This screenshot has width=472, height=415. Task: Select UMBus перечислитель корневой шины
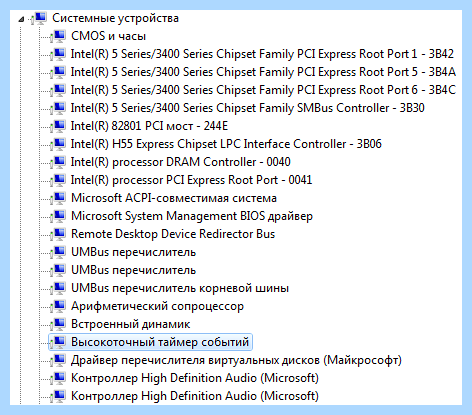click(x=180, y=288)
